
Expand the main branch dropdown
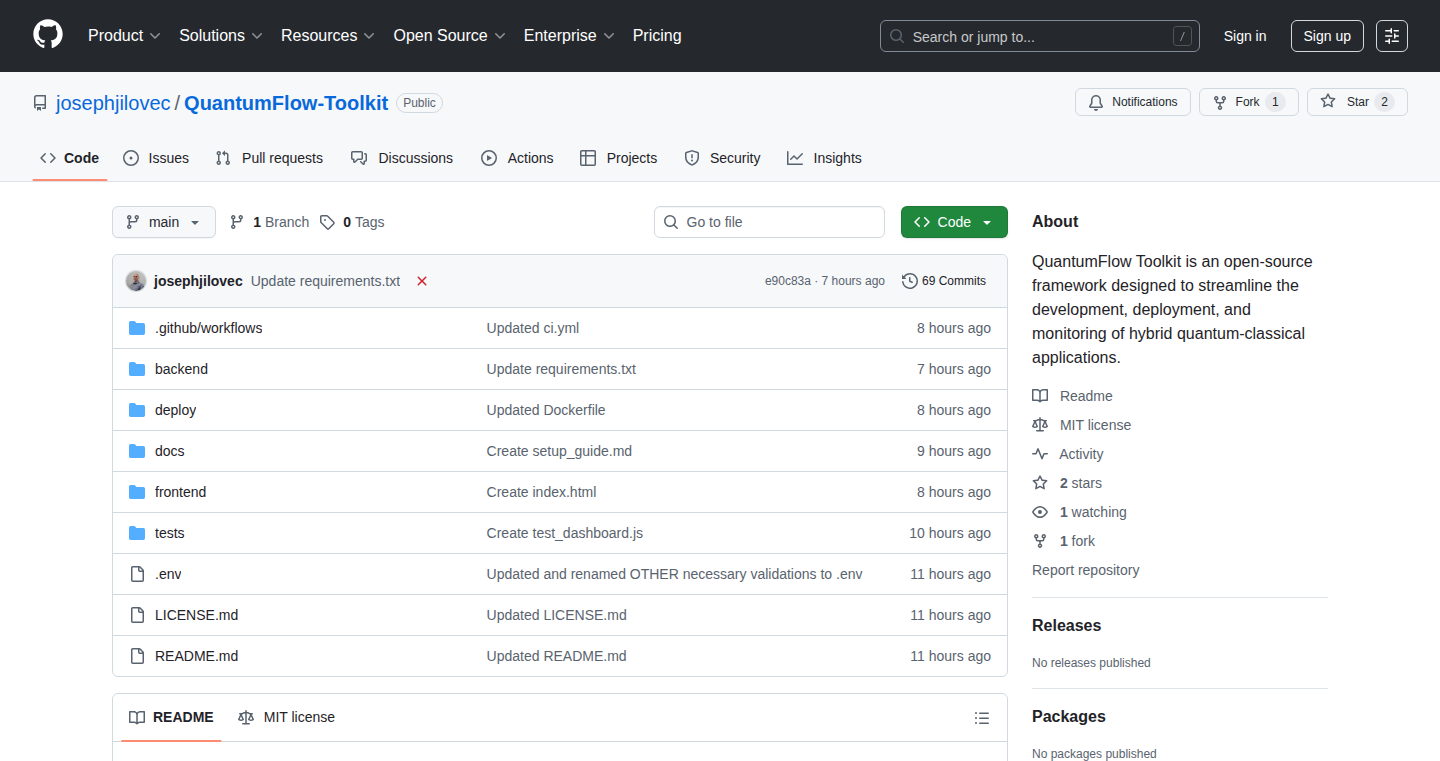coord(164,222)
